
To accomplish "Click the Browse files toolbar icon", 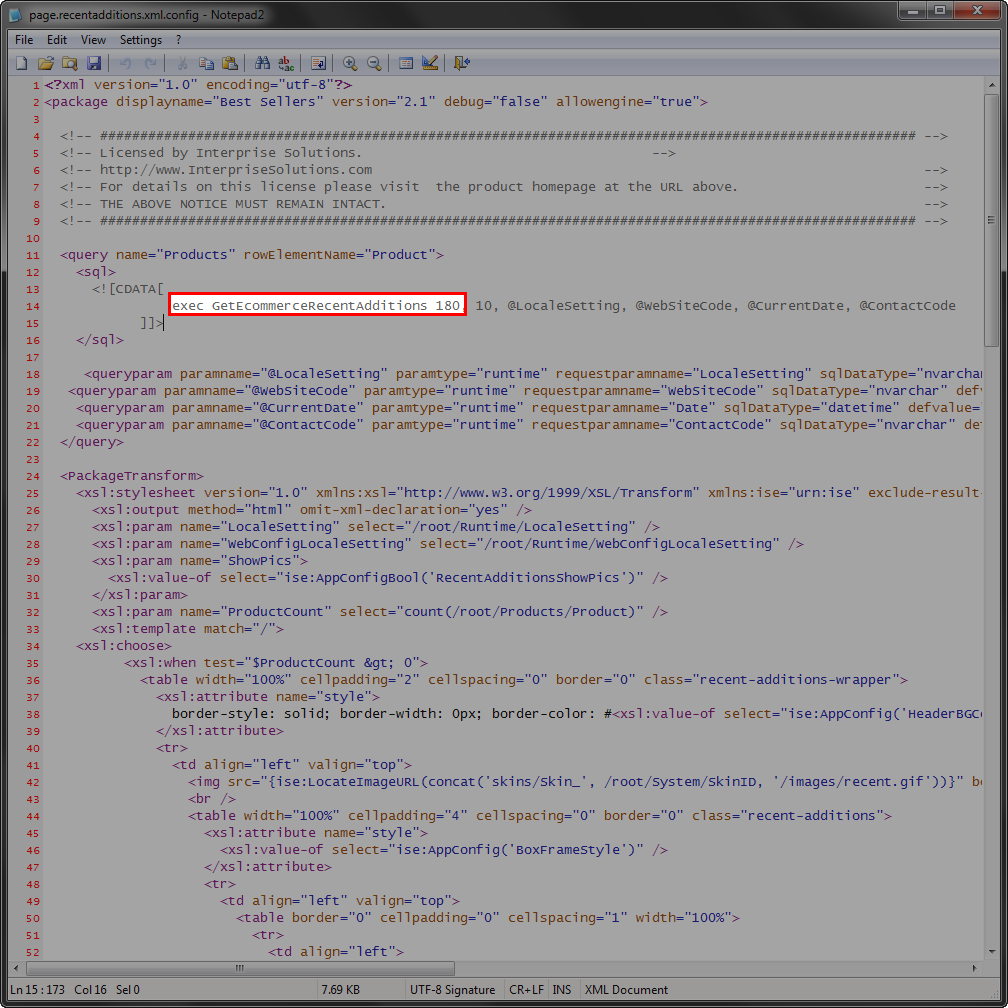I will click(70, 63).
